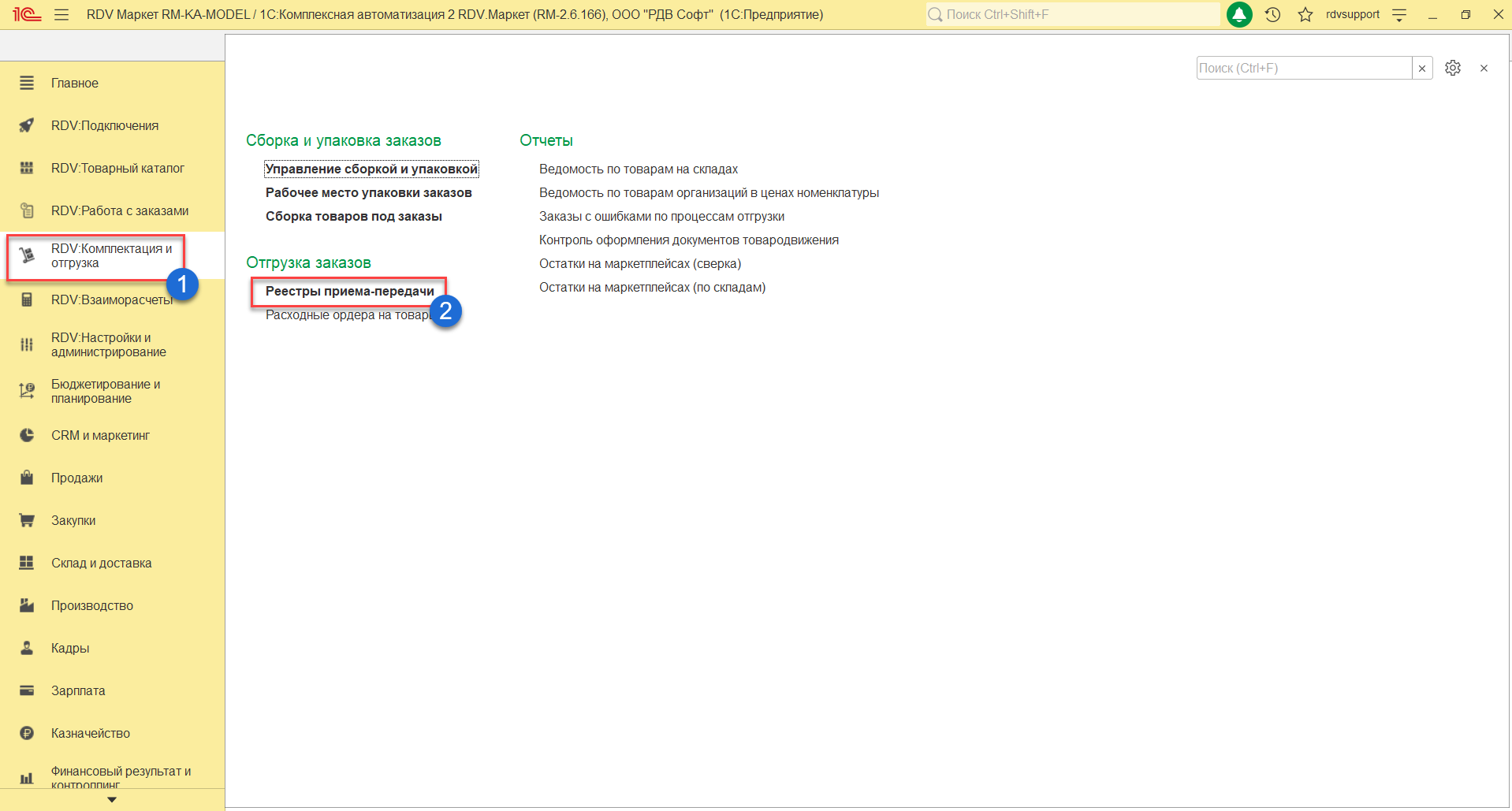Click the RDV:Взаиморасчеты calculator icon
The image size is (1512, 811).
27,299
